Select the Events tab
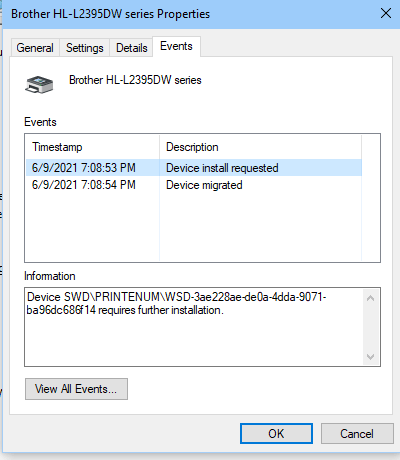Viewport: 400px width, 460px height. (176, 46)
